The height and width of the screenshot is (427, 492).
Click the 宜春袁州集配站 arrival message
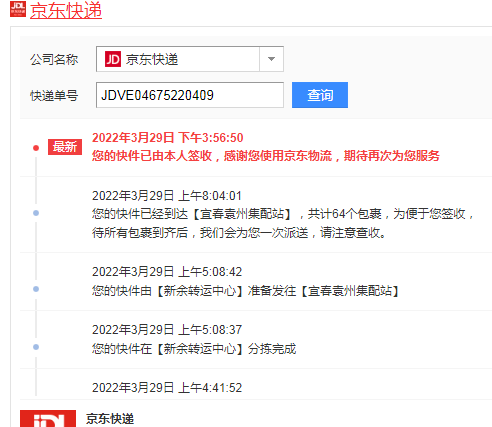pyautogui.click(x=283, y=223)
